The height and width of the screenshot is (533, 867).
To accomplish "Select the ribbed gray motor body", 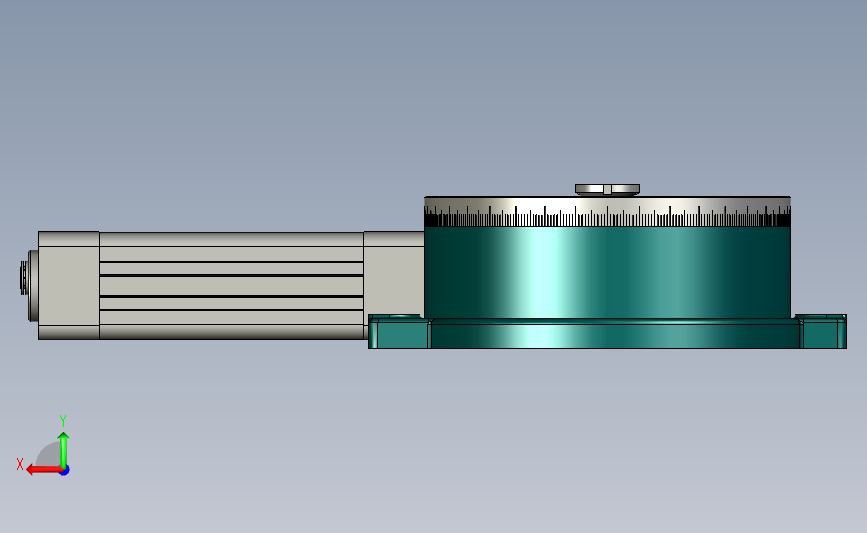I will point(231,285).
